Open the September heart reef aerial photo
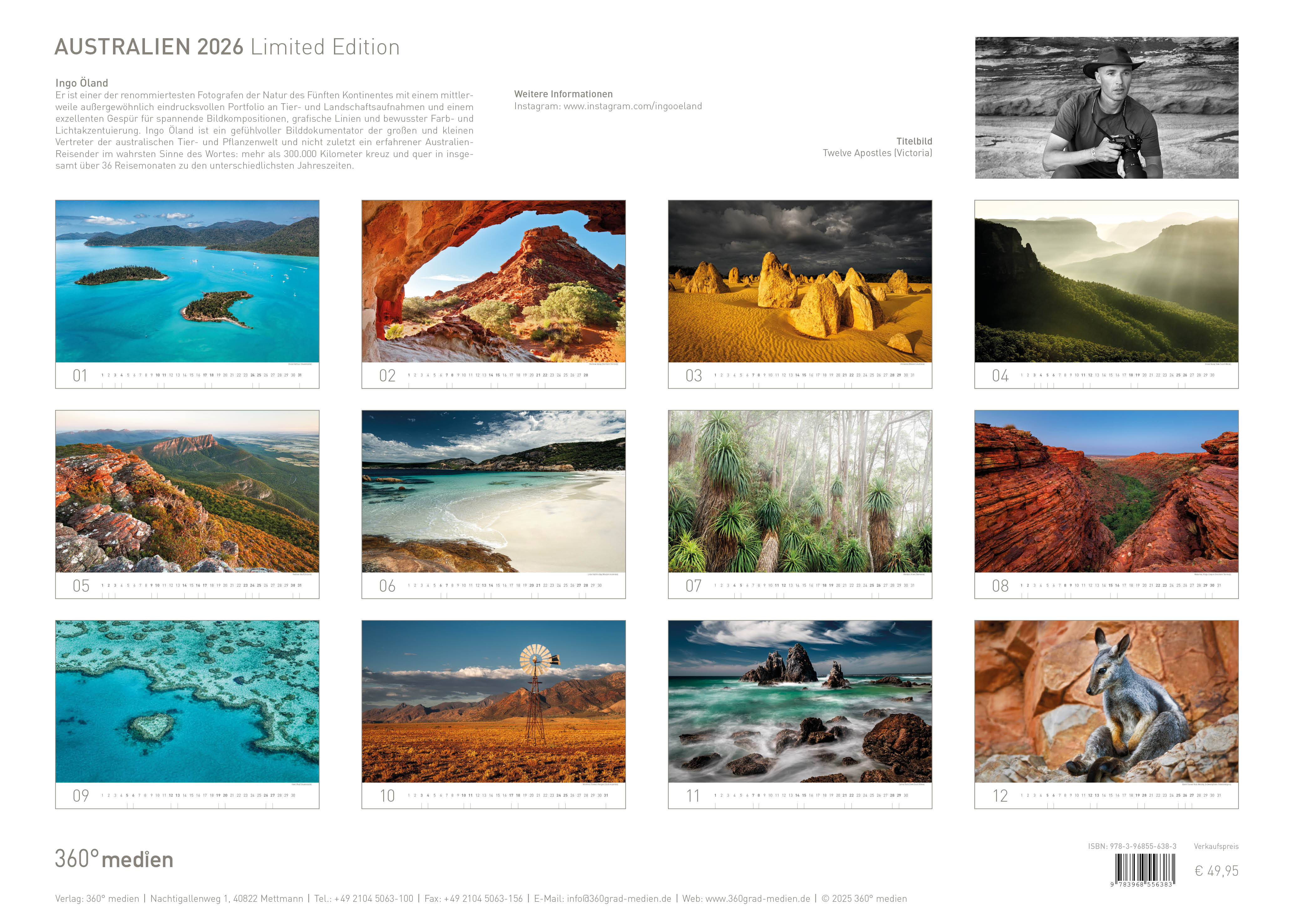 pyautogui.click(x=187, y=701)
